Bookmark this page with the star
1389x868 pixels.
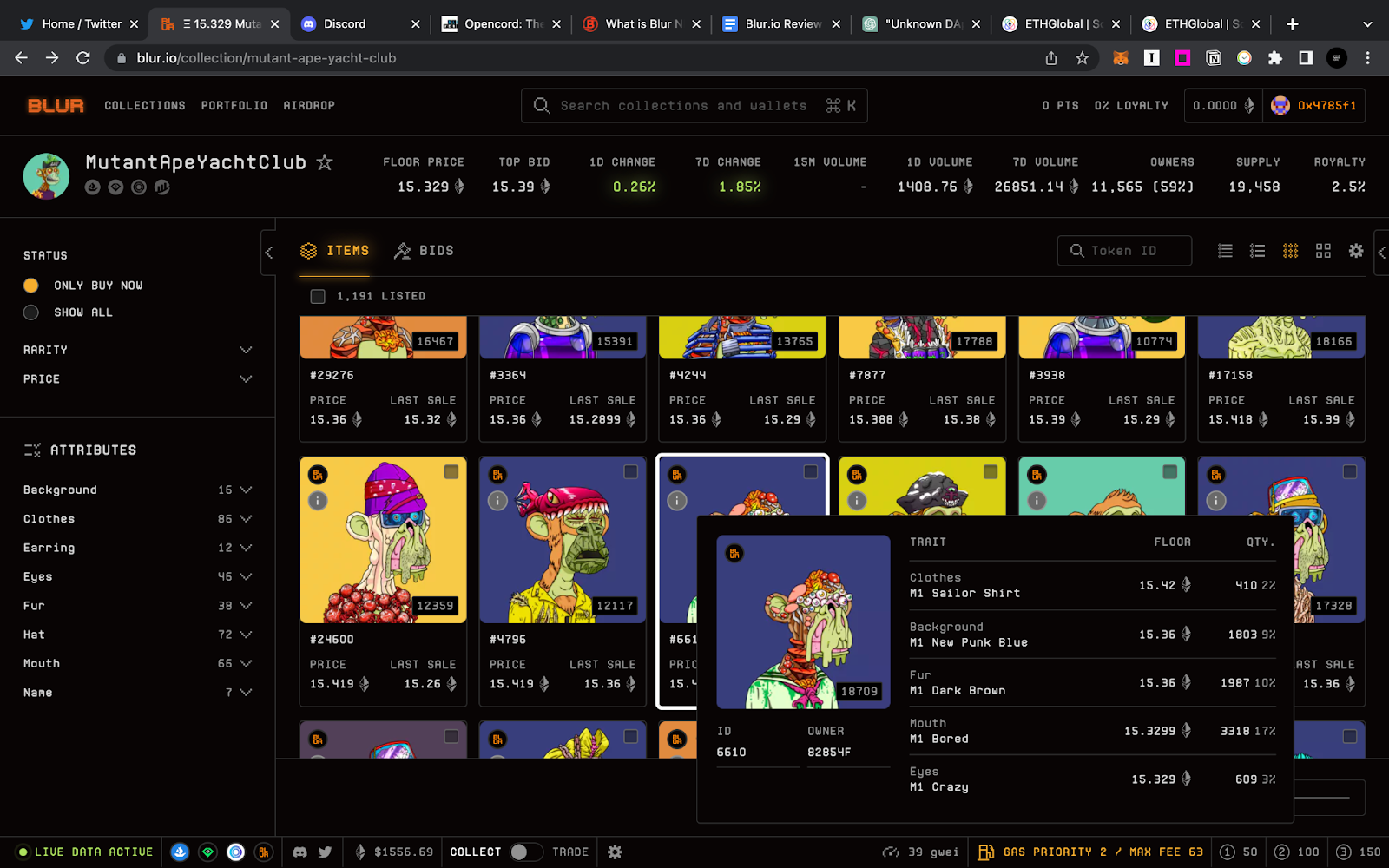coord(1082,58)
